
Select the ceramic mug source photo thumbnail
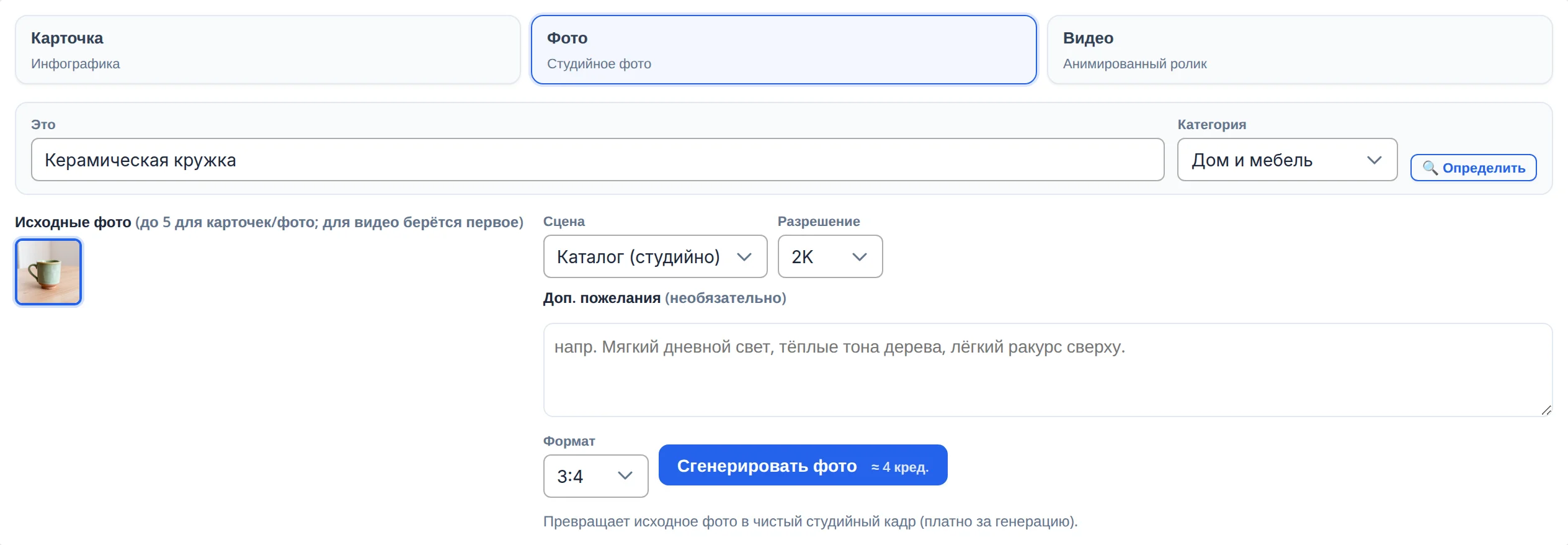click(48, 272)
